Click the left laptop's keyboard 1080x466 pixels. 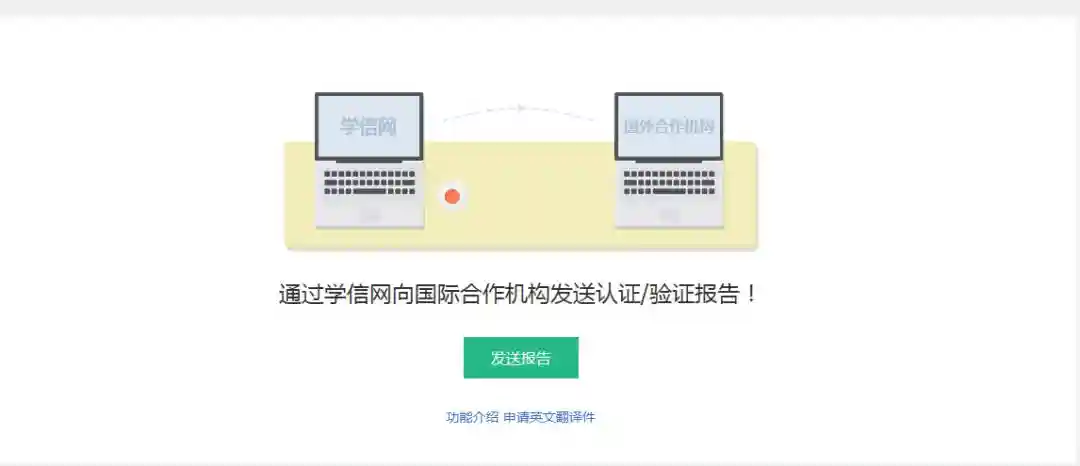pyautogui.click(x=369, y=182)
